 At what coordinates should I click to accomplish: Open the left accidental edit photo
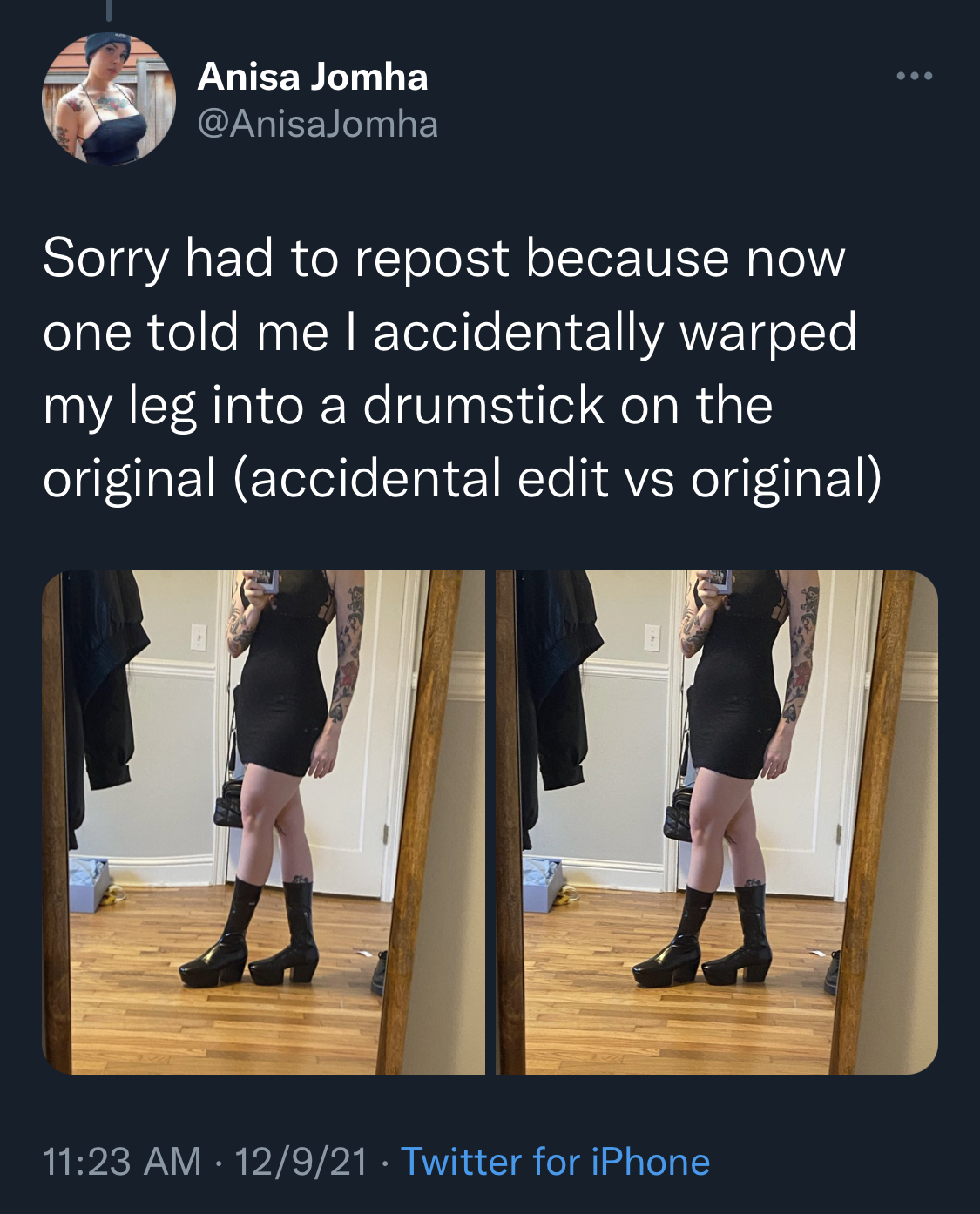click(263, 822)
